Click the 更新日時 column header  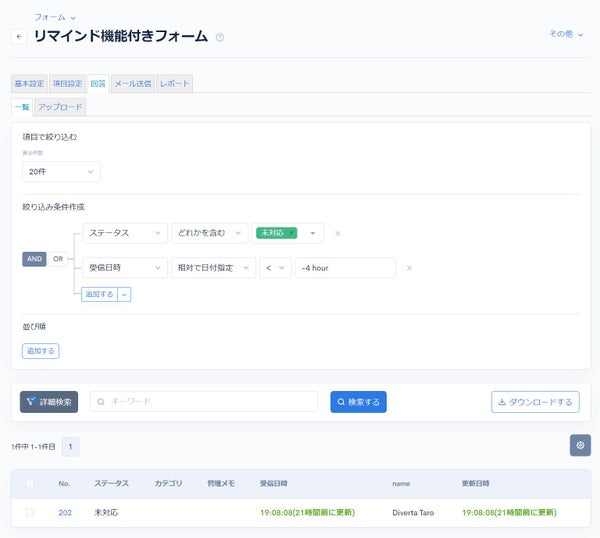tap(476, 483)
